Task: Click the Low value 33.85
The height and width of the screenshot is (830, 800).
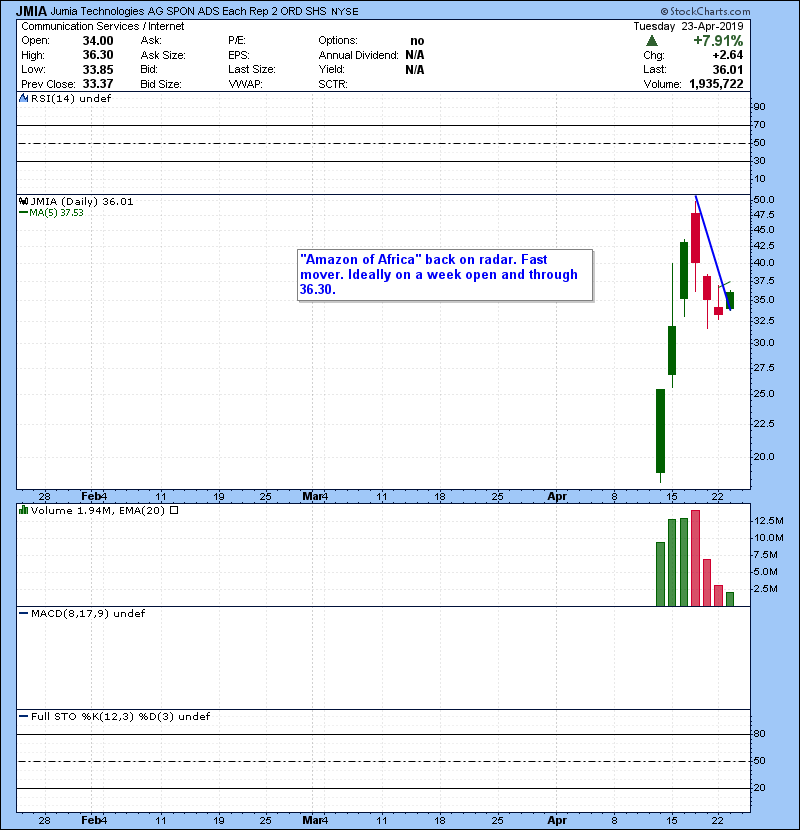Action: 98,69
